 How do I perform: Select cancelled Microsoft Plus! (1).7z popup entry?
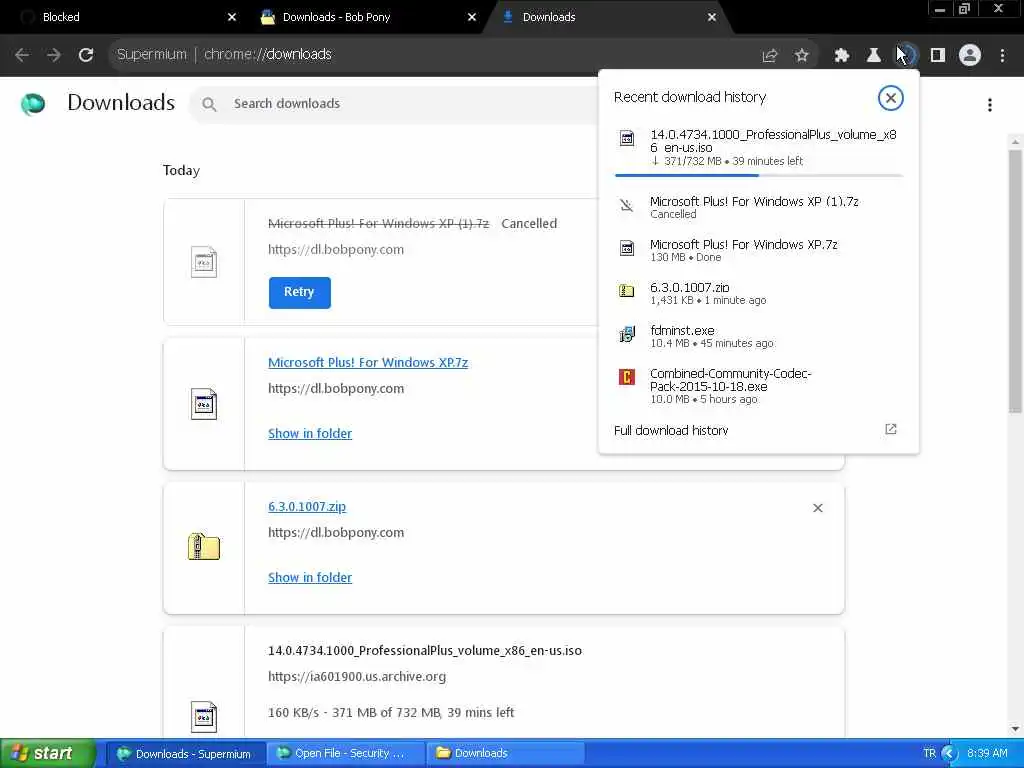click(x=759, y=207)
